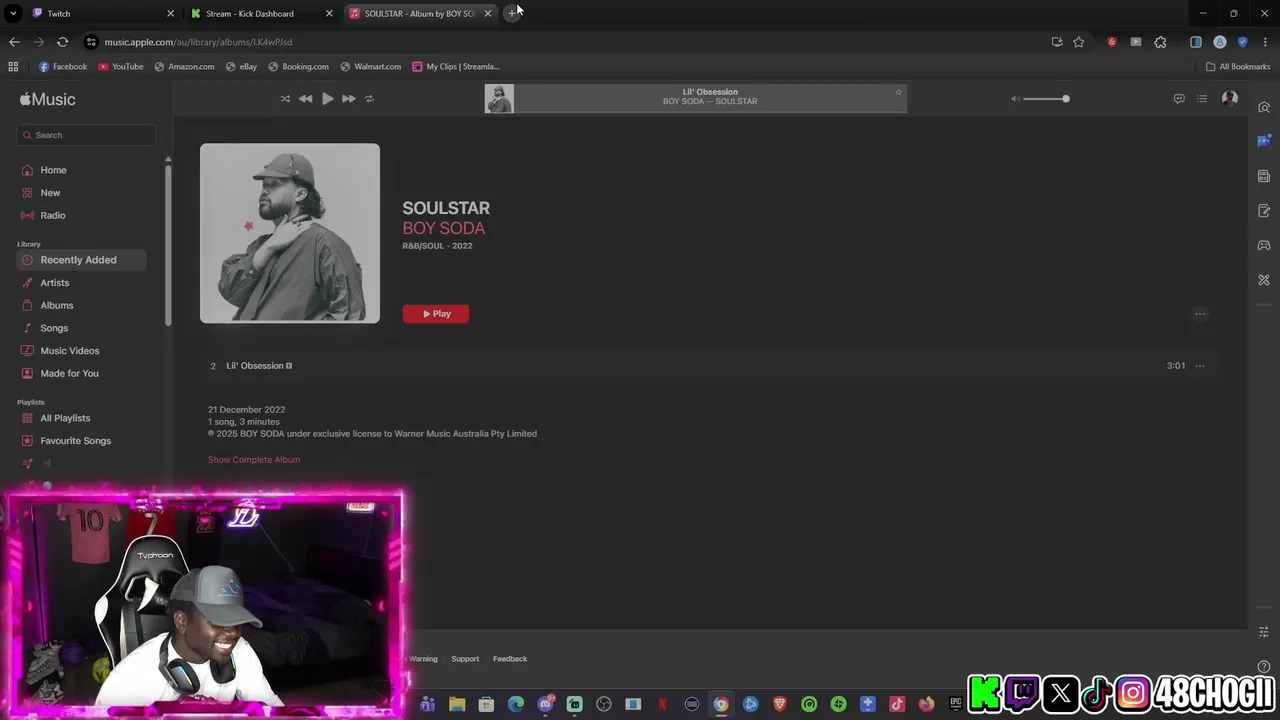Viewport: 1280px width, 720px height.
Task: Open the Amazon.com bookmark
Action: point(184,67)
